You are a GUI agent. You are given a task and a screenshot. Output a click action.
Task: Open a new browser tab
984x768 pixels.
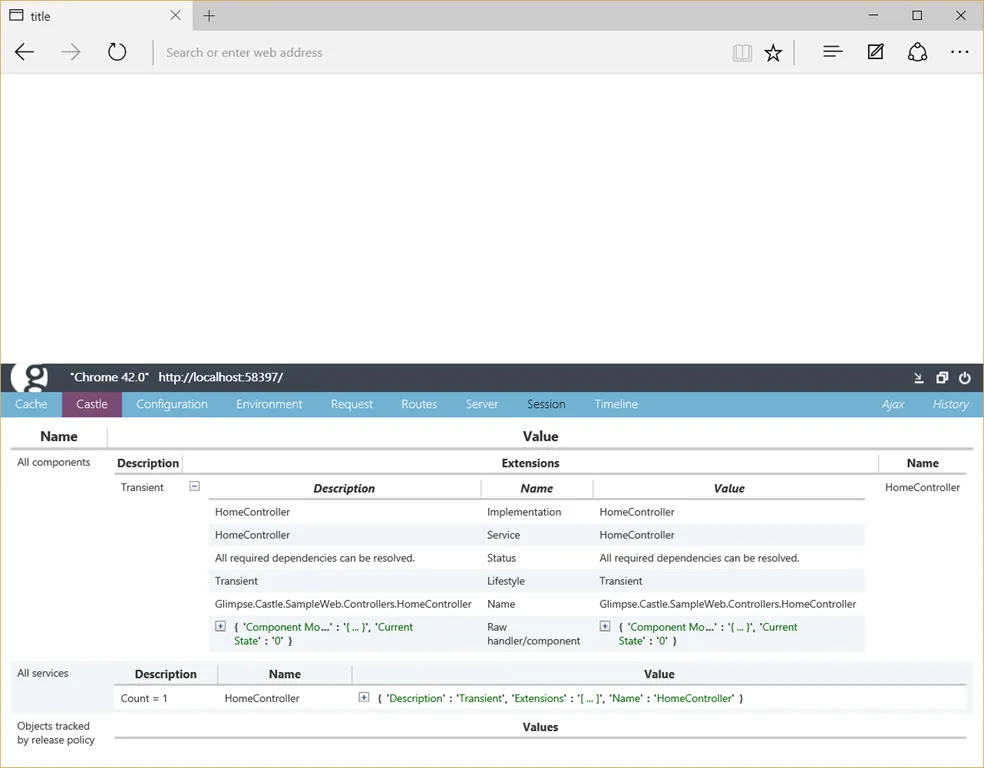[x=209, y=16]
